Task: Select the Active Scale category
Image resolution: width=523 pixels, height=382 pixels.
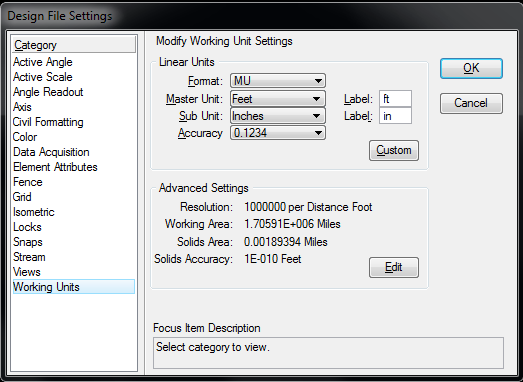Action: 74,77
